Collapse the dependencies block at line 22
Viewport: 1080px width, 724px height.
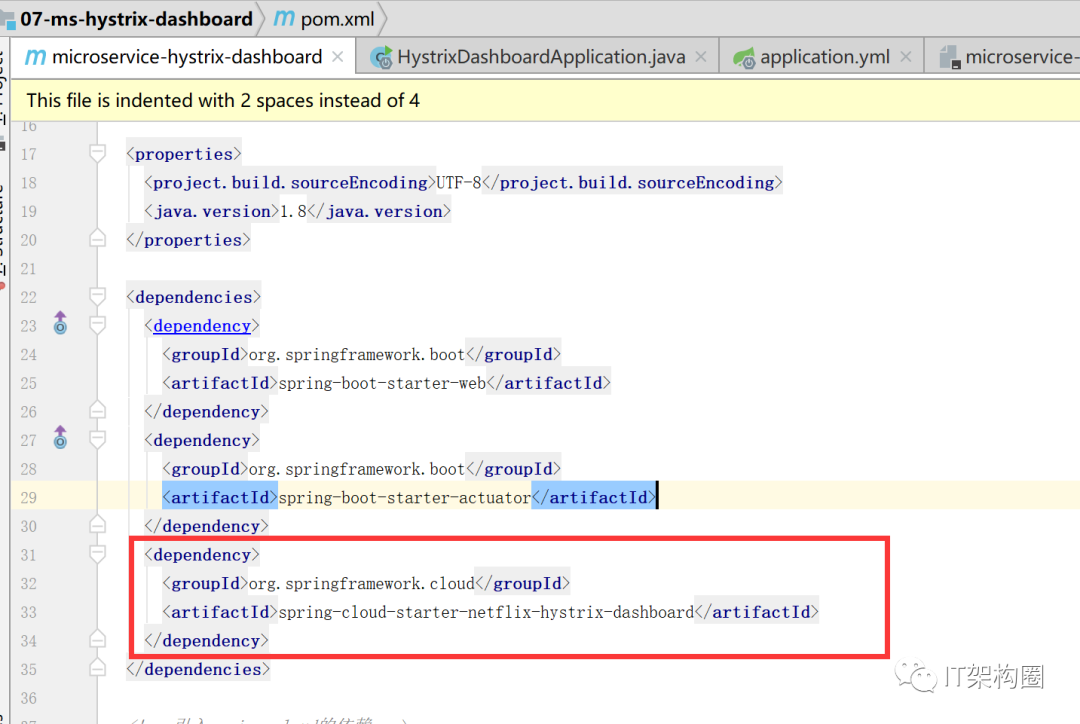coord(97,297)
